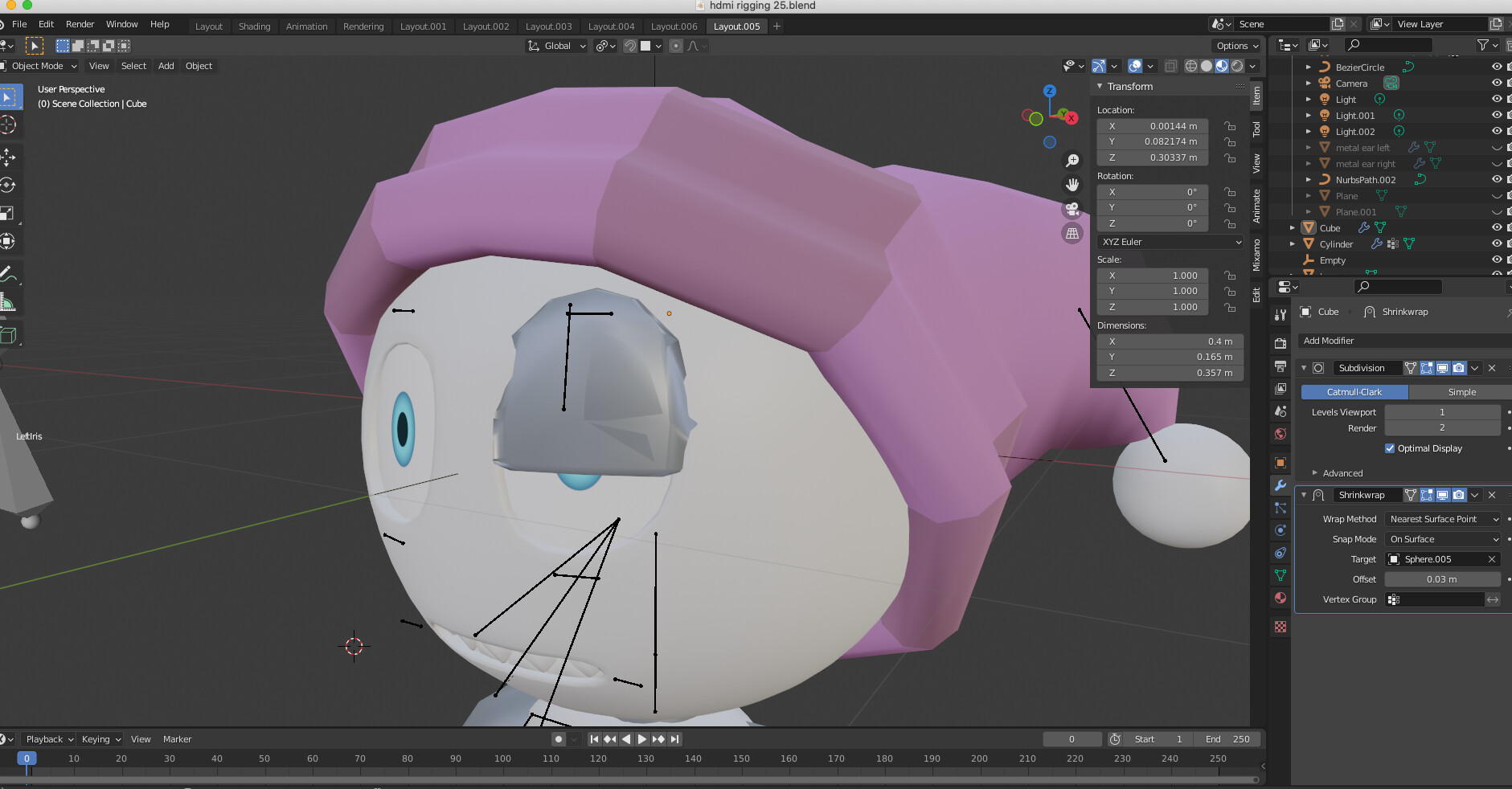Toggle visibility of Light.002 in outliner

(1497, 132)
